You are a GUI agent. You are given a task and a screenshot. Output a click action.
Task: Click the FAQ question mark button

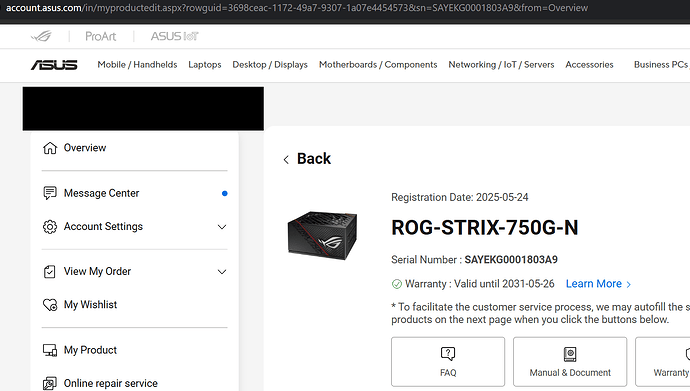pos(448,362)
